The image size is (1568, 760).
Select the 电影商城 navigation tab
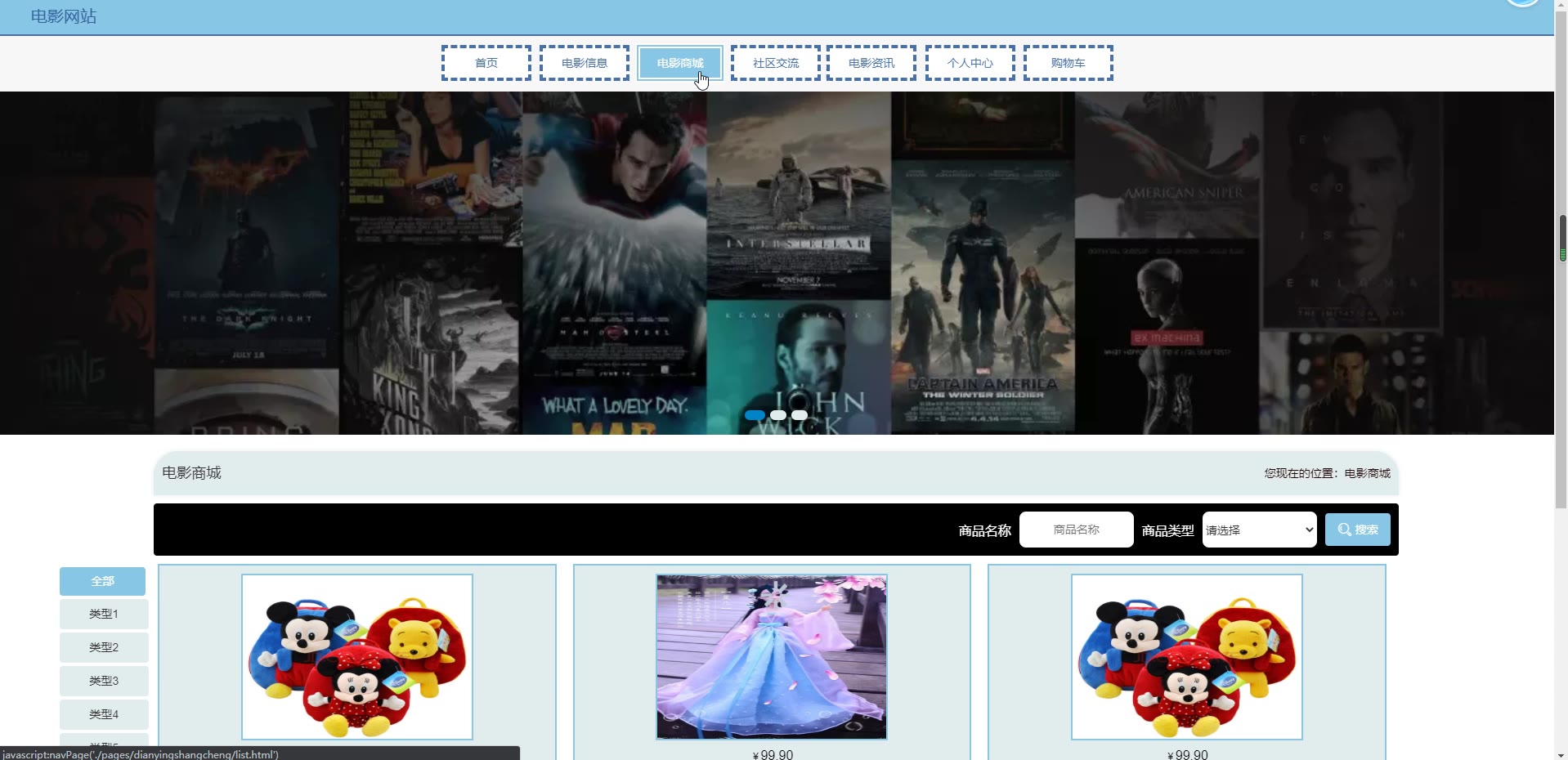[679, 63]
